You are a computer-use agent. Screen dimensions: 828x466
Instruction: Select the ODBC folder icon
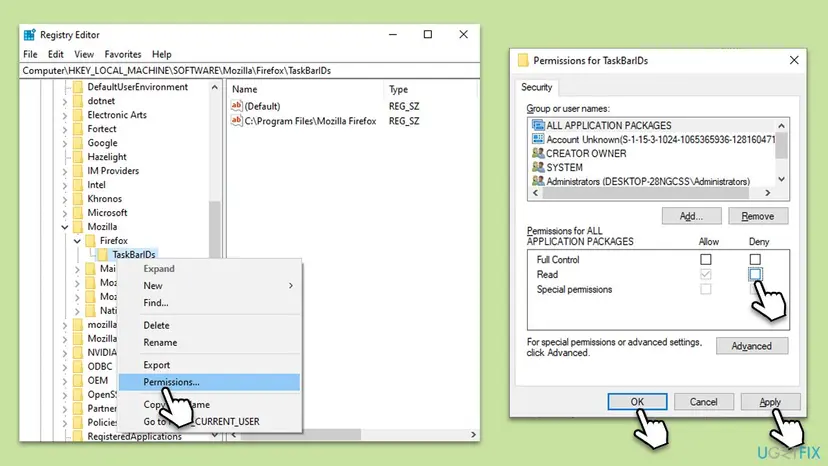coord(78,367)
